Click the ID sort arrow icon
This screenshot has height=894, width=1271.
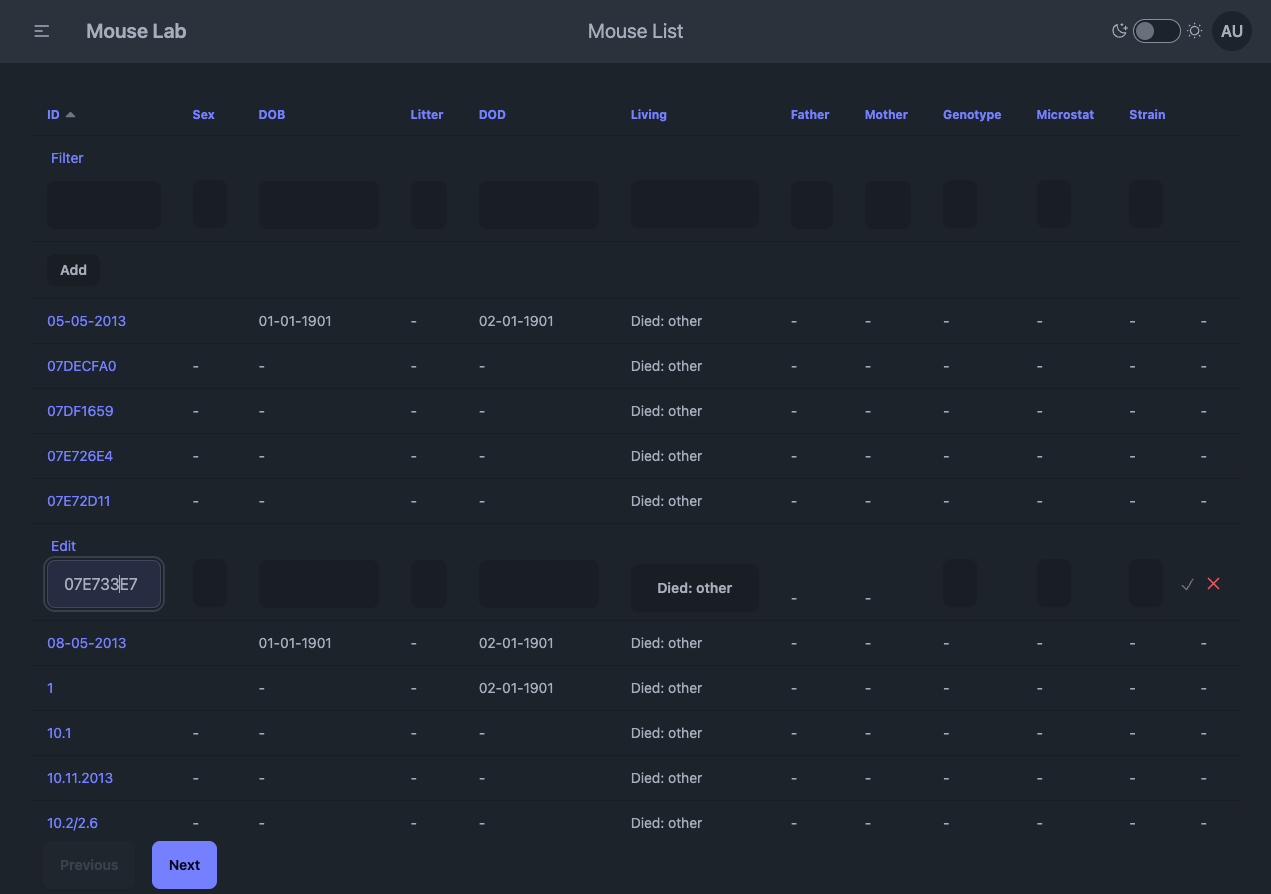(70, 115)
